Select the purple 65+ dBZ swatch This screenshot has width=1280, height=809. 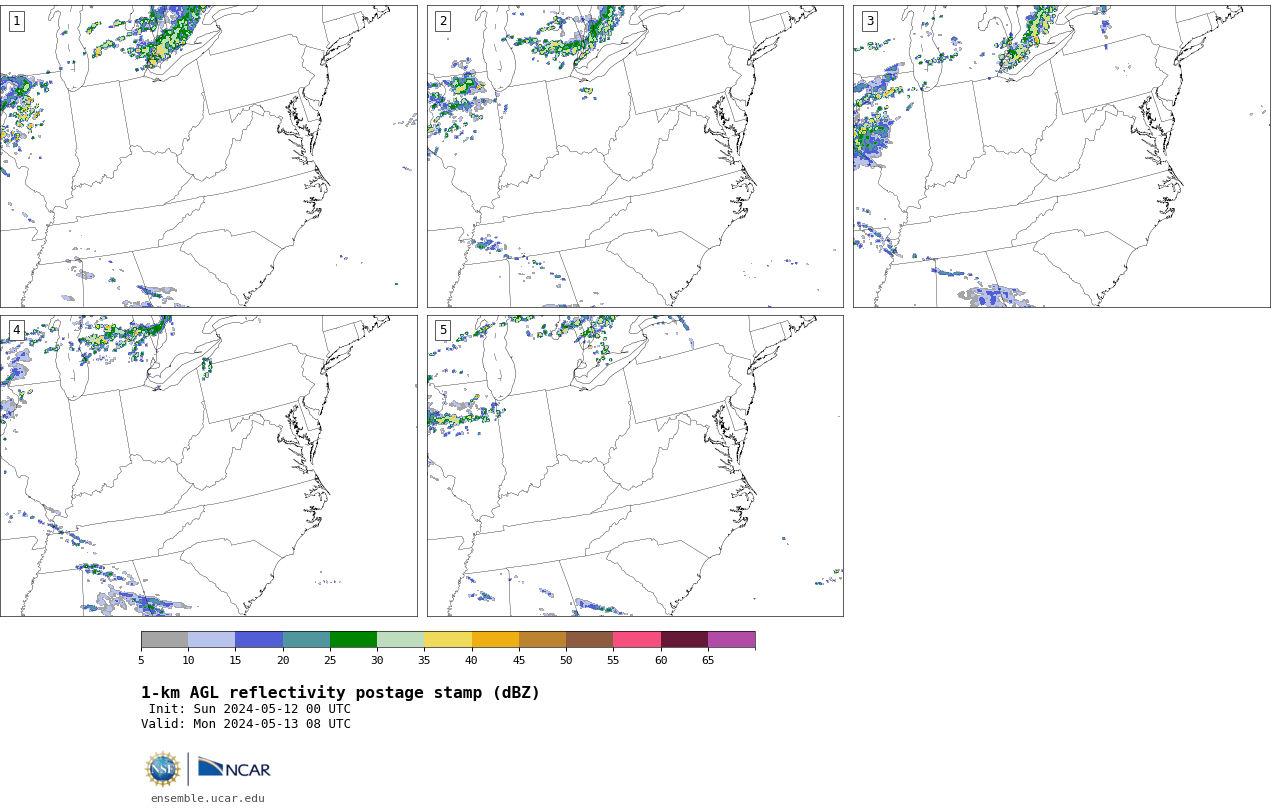732,640
